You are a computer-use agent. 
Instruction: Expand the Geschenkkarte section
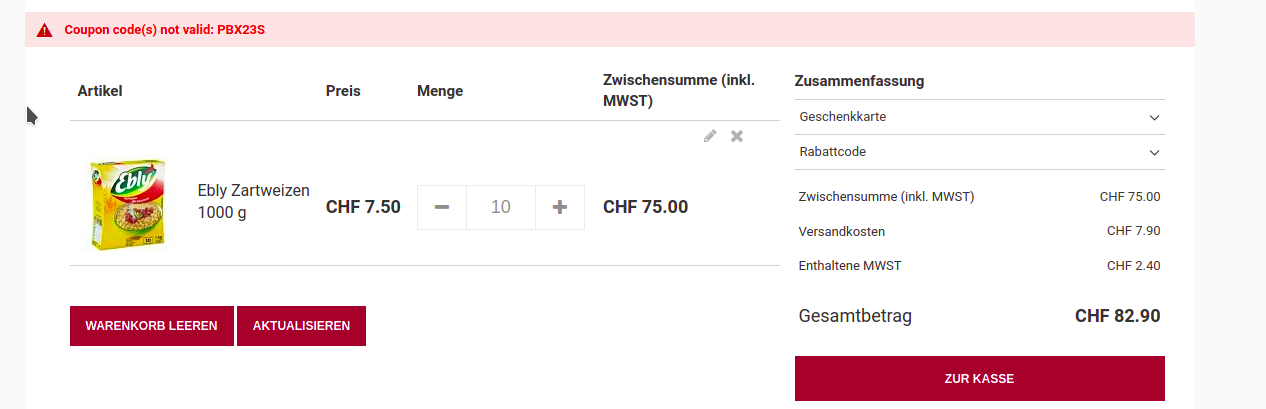point(979,117)
